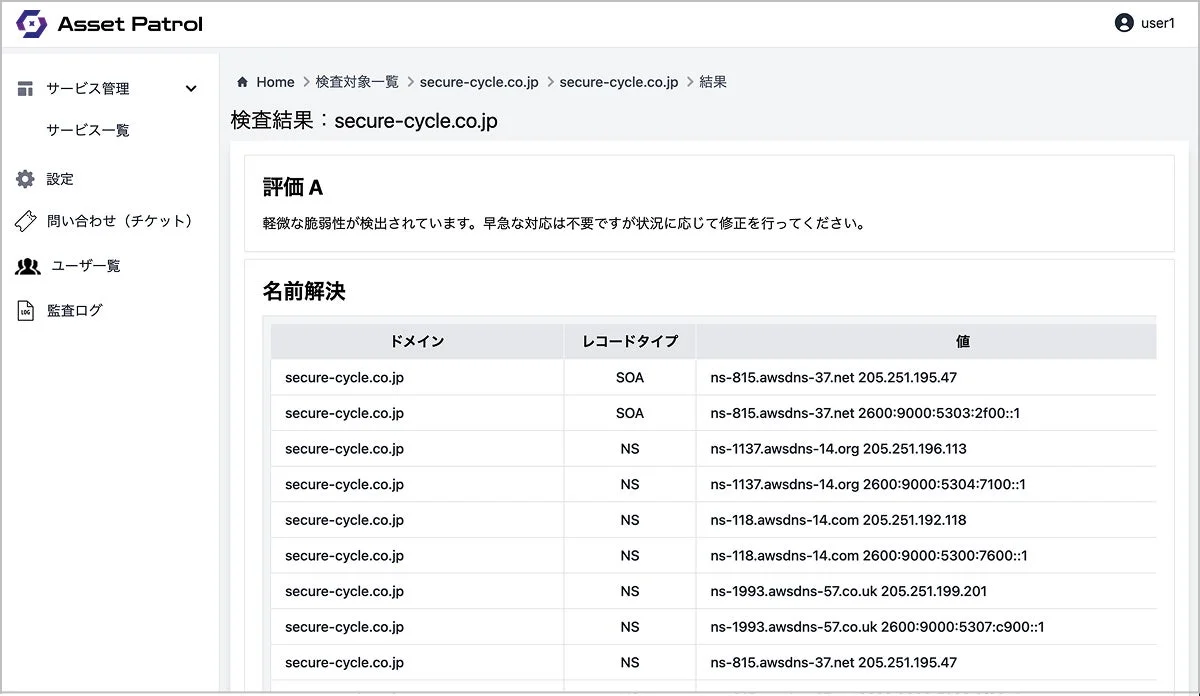Viewport: 1200px width, 696px height.
Task: Collapse the サービス管理 section chevron
Action: [x=191, y=88]
